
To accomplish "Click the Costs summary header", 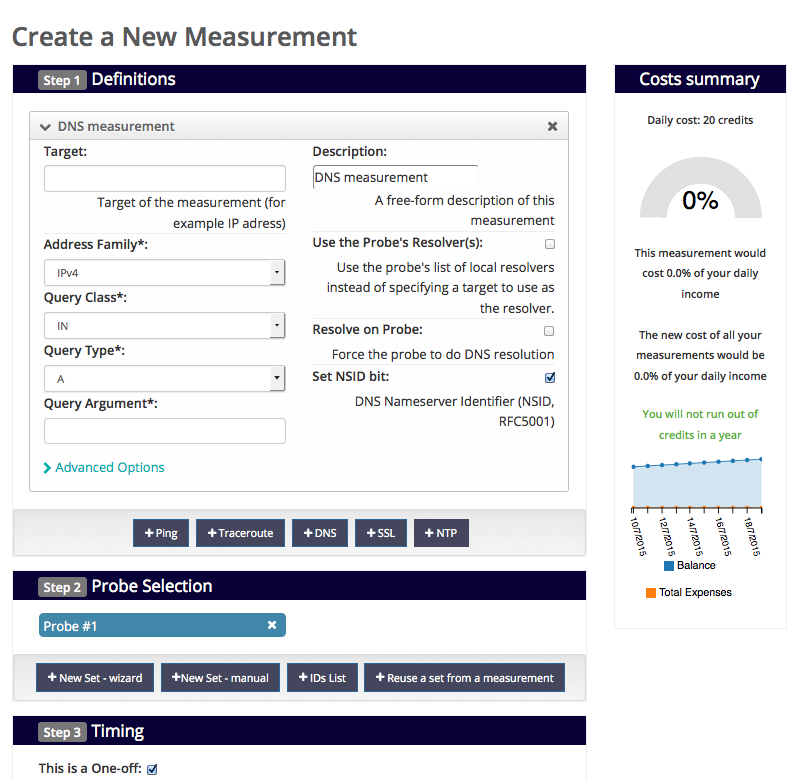I will [700, 79].
